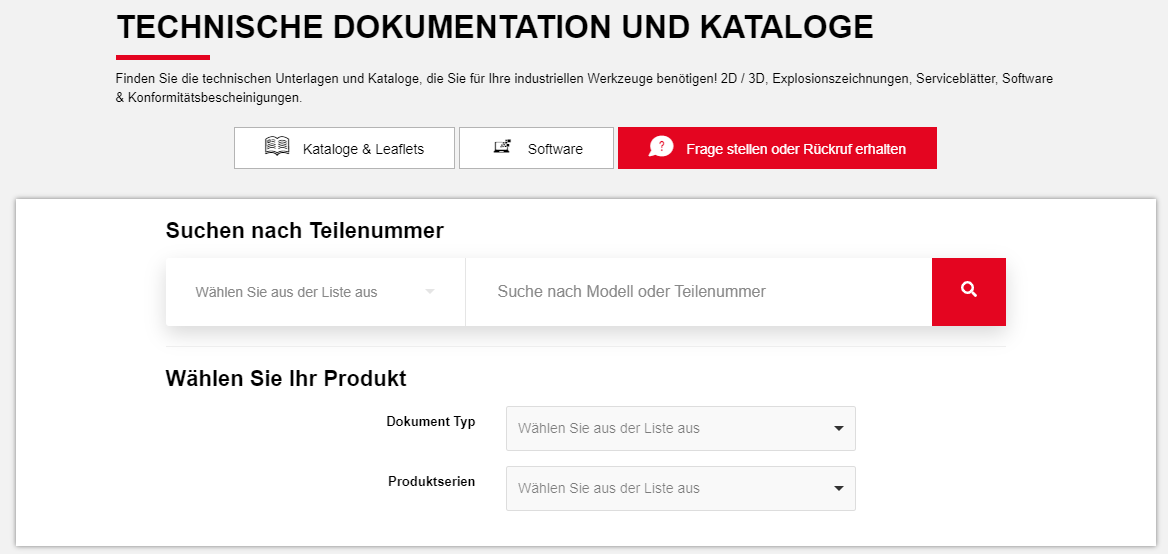Click the Technische Dokumentation und Kataloge title

pyautogui.click(x=494, y=28)
